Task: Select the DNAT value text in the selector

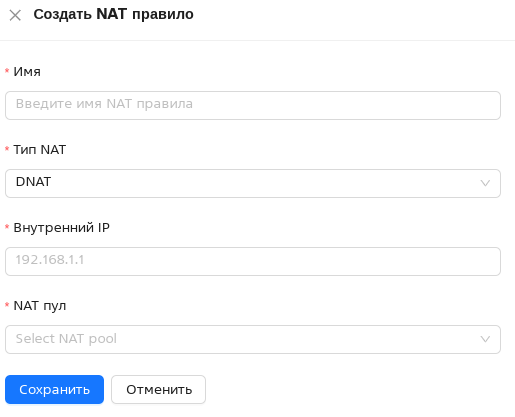Action: click(x=33, y=182)
